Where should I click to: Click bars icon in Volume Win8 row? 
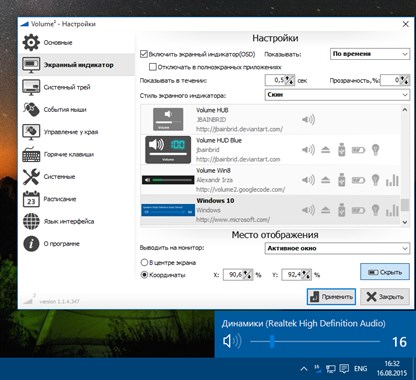click(x=392, y=180)
